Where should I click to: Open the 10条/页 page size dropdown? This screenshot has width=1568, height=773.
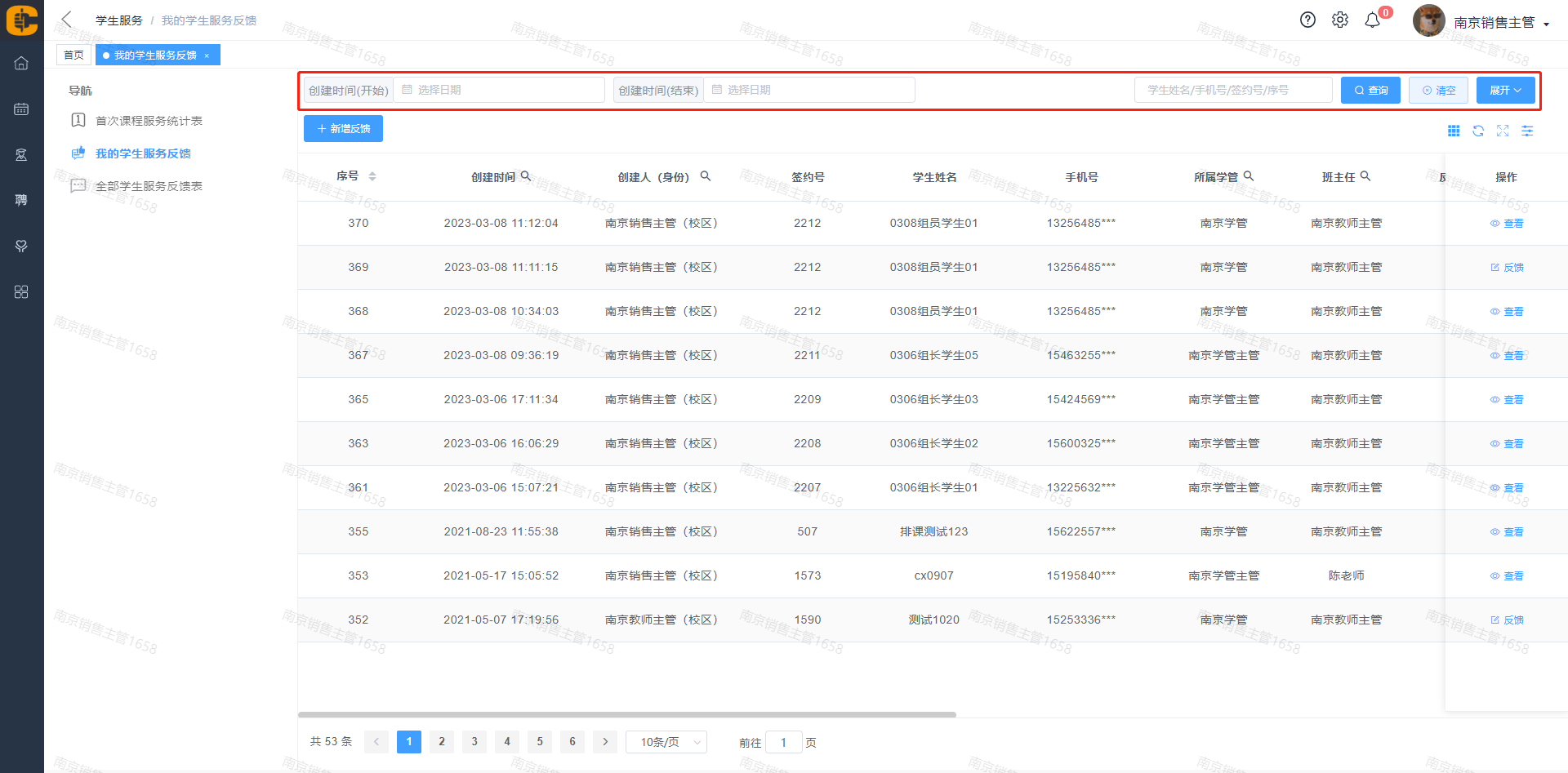pos(666,742)
